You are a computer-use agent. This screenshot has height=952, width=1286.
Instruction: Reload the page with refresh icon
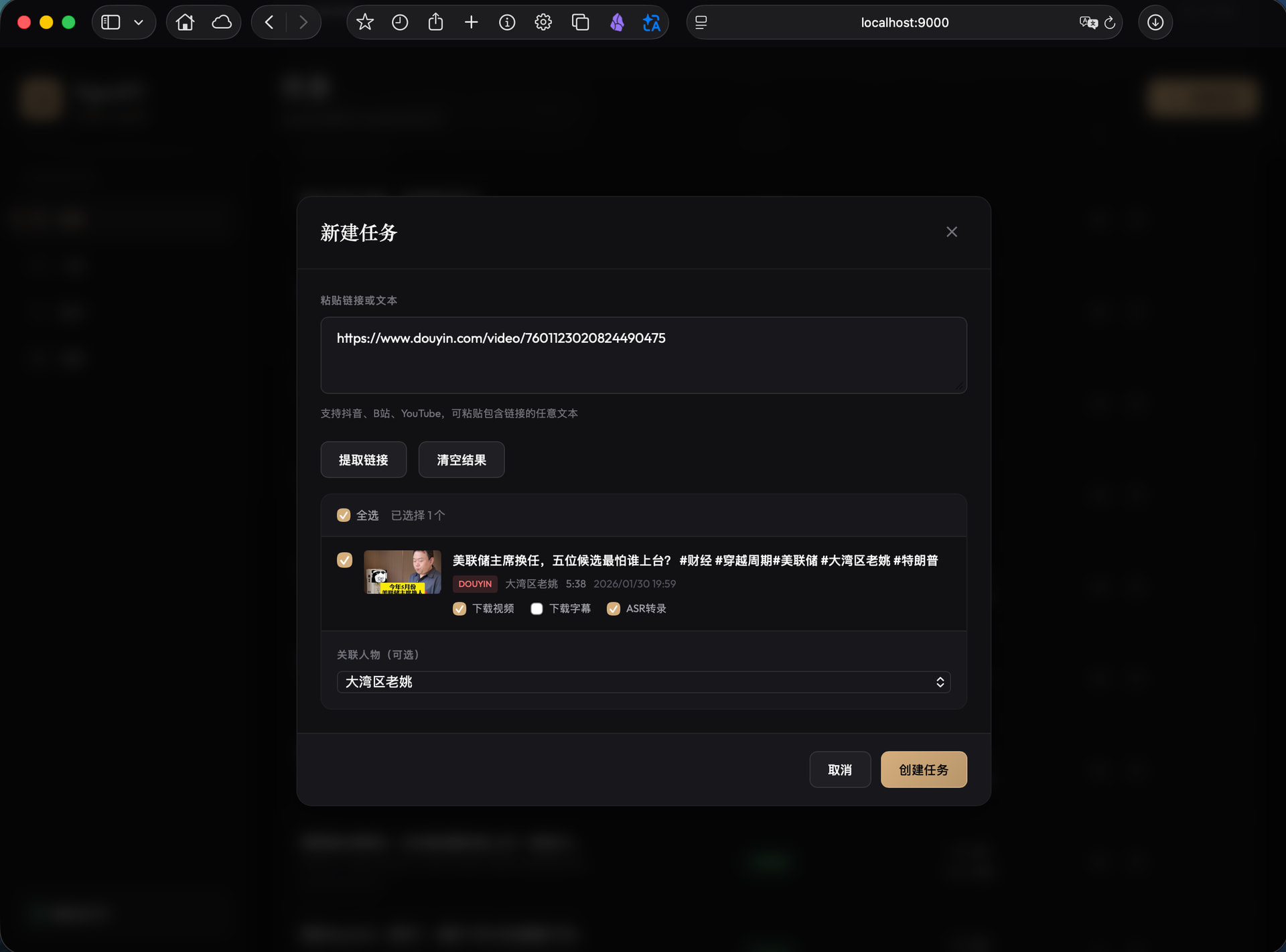point(1110,23)
